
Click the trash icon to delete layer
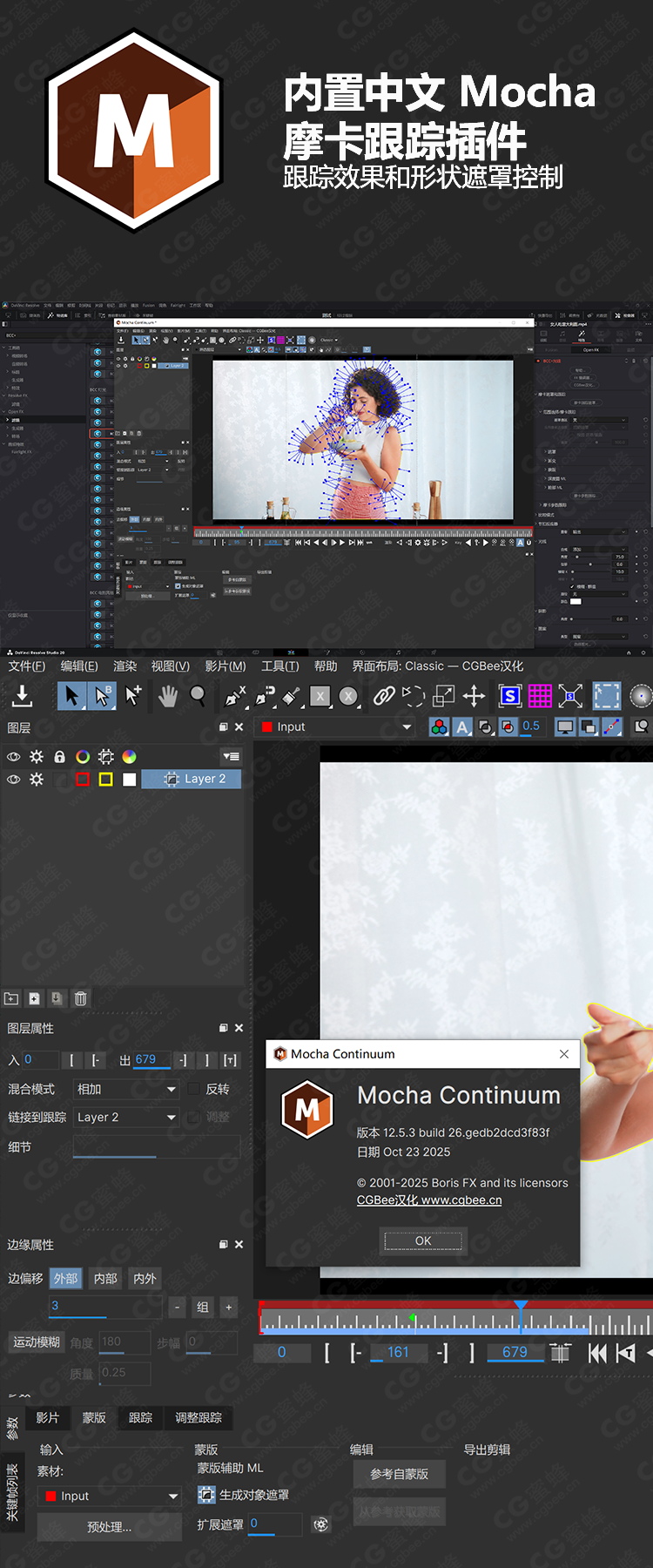coord(80,998)
